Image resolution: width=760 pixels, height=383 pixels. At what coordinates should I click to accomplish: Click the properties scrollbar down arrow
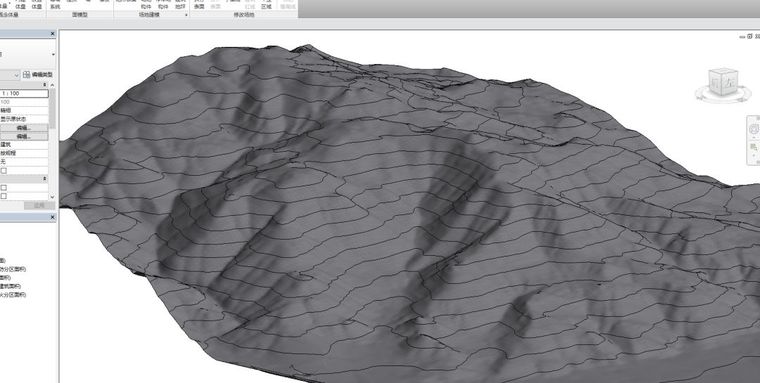pyautogui.click(x=53, y=197)
